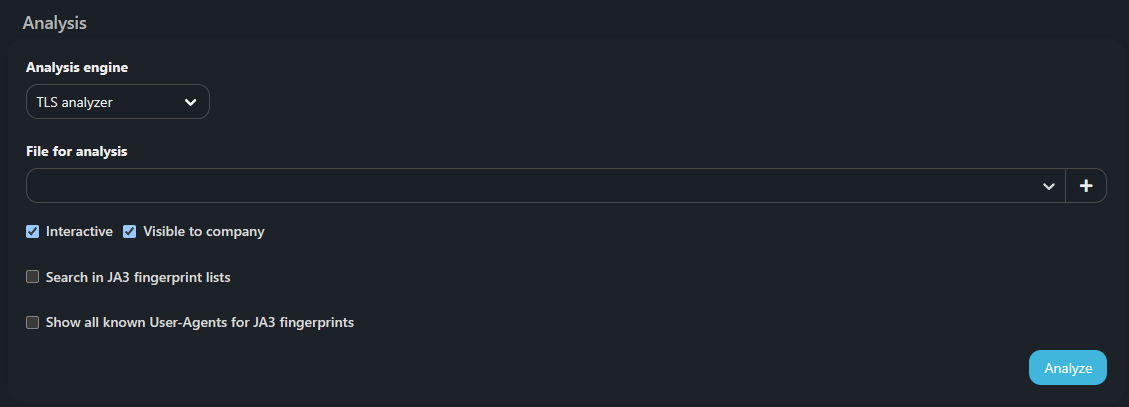Image resolution: width=1129 pixels, height=407 pixels.
Task: Click the File for analysis field label
Action: (77, 152)
